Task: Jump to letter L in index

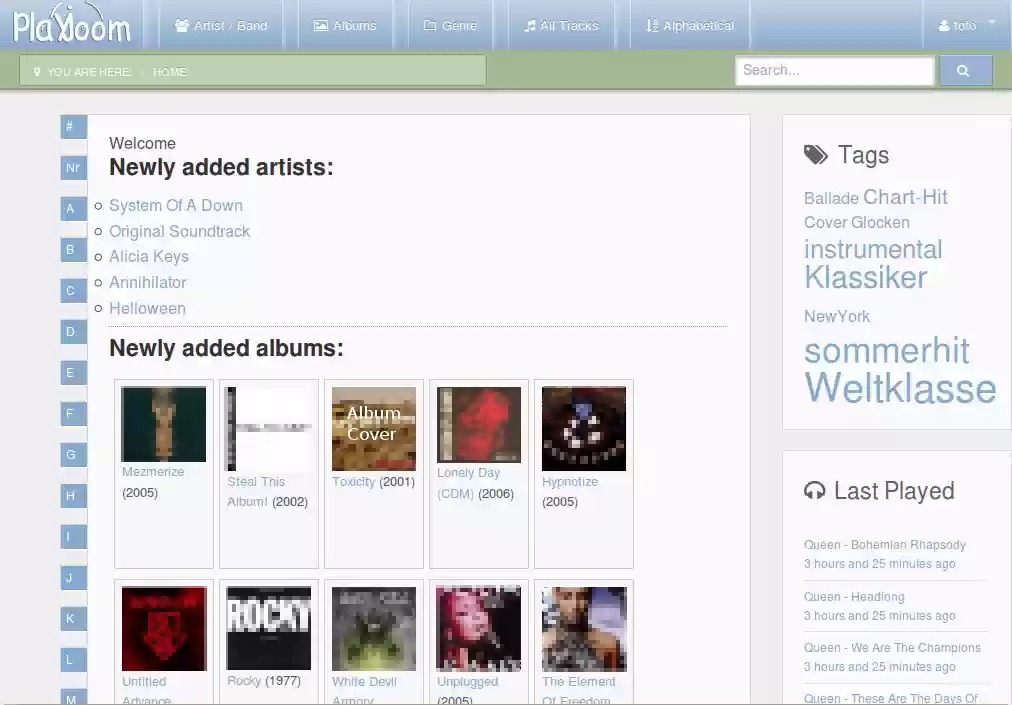Action: pyautogui.click(x=74, y=660)
